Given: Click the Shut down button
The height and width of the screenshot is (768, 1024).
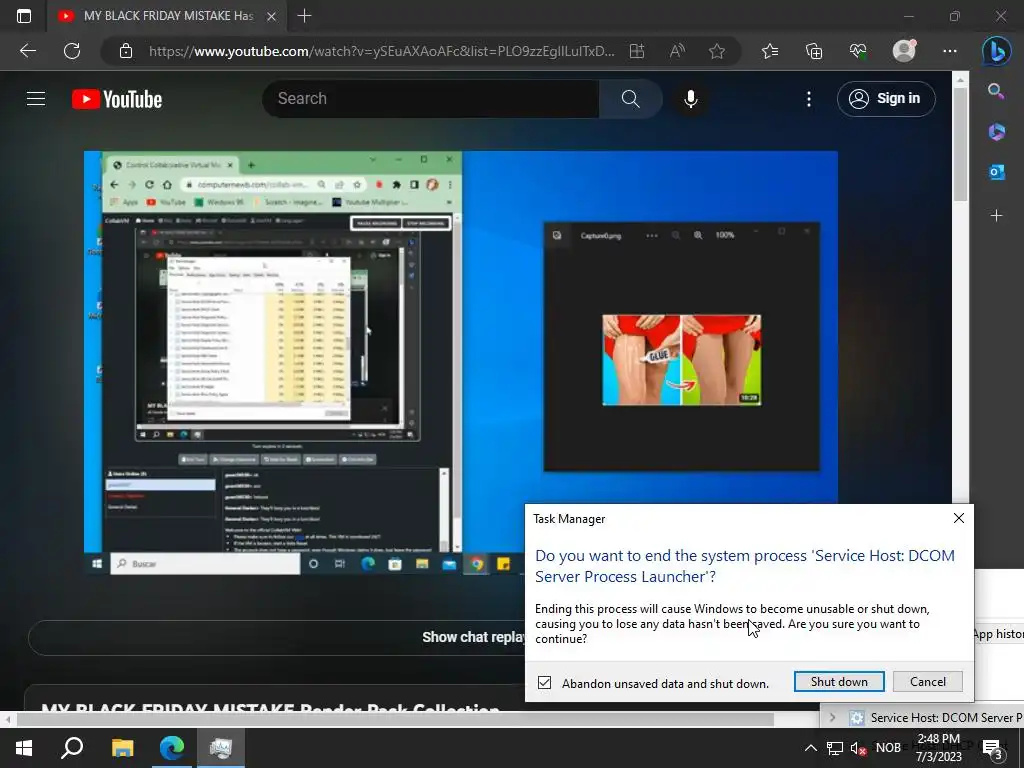Looking at the screenshot, I should click(839, 681).
